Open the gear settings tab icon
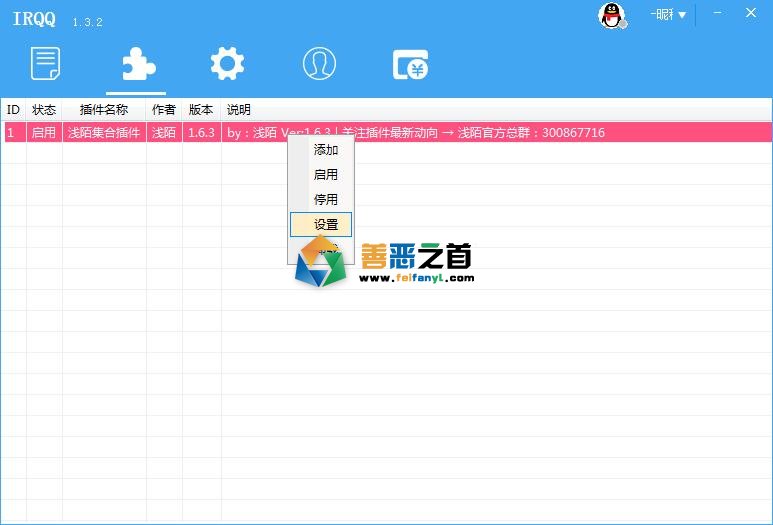The image size is (773, 525). tap(227, 64)
